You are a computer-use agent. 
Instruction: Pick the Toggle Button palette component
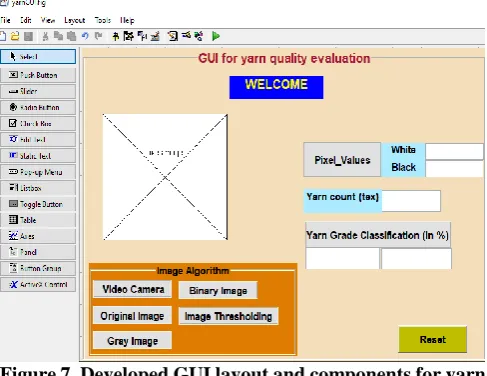pyautogui.click(x=38, y=204)
